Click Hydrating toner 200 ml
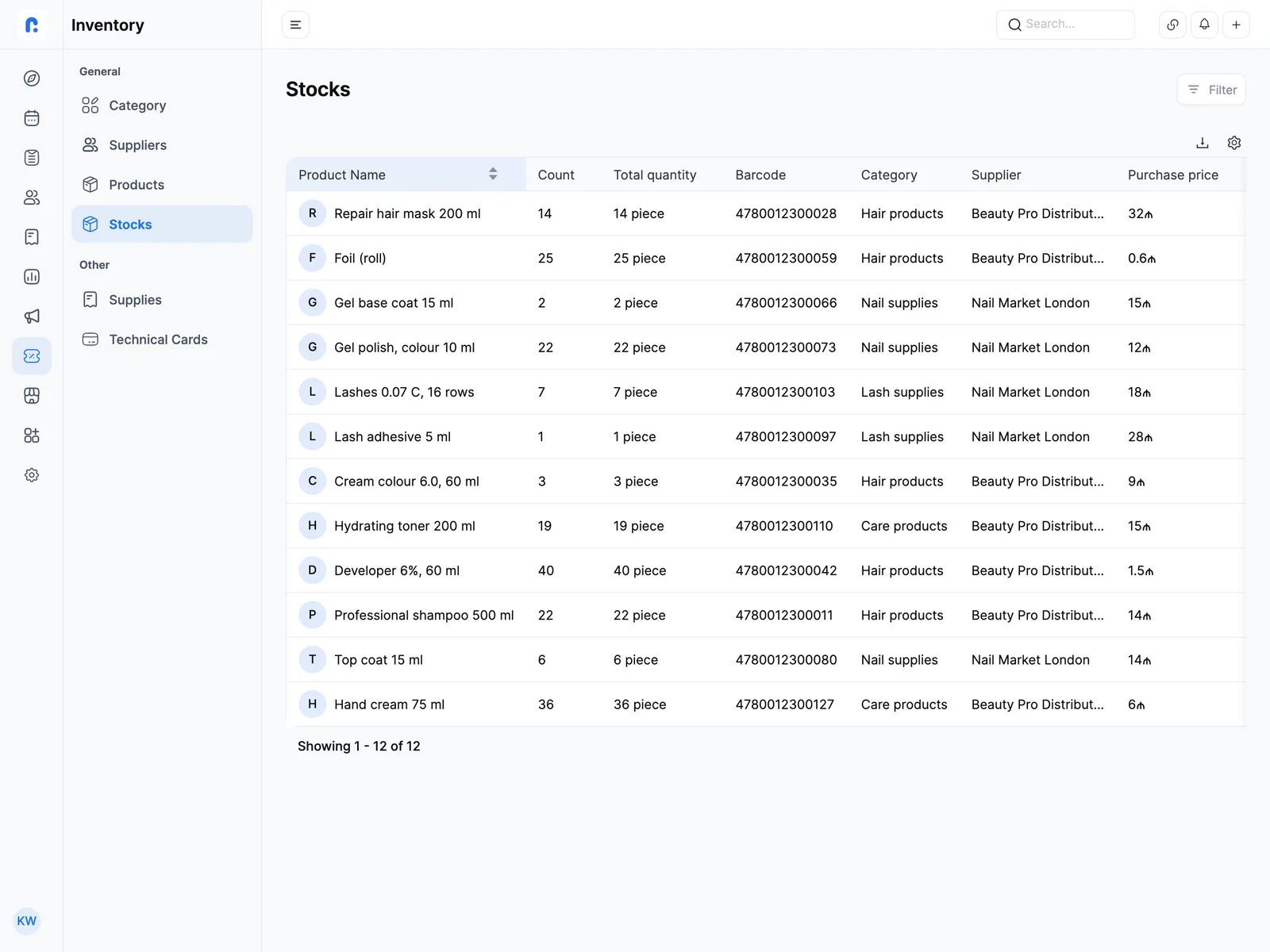 coord(405,526)
